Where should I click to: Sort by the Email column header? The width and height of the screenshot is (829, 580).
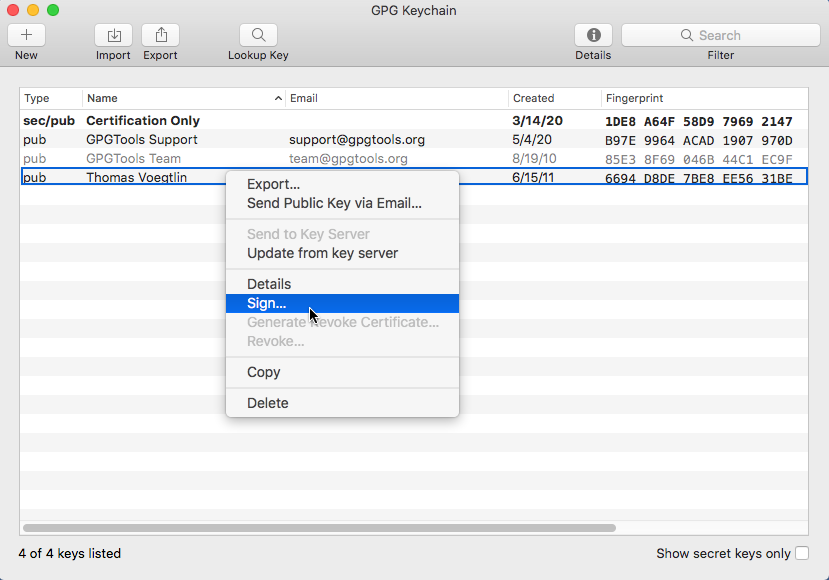point(397,98)
